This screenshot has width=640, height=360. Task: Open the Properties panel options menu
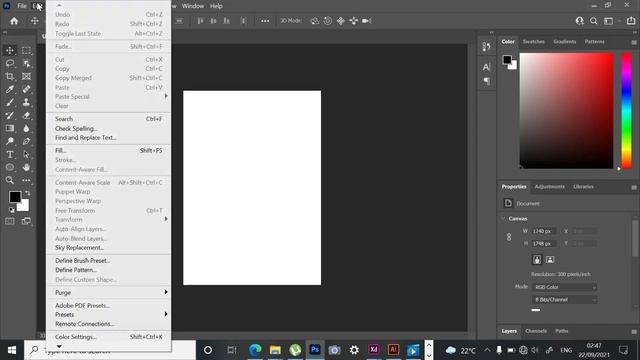tap(634, 187)
